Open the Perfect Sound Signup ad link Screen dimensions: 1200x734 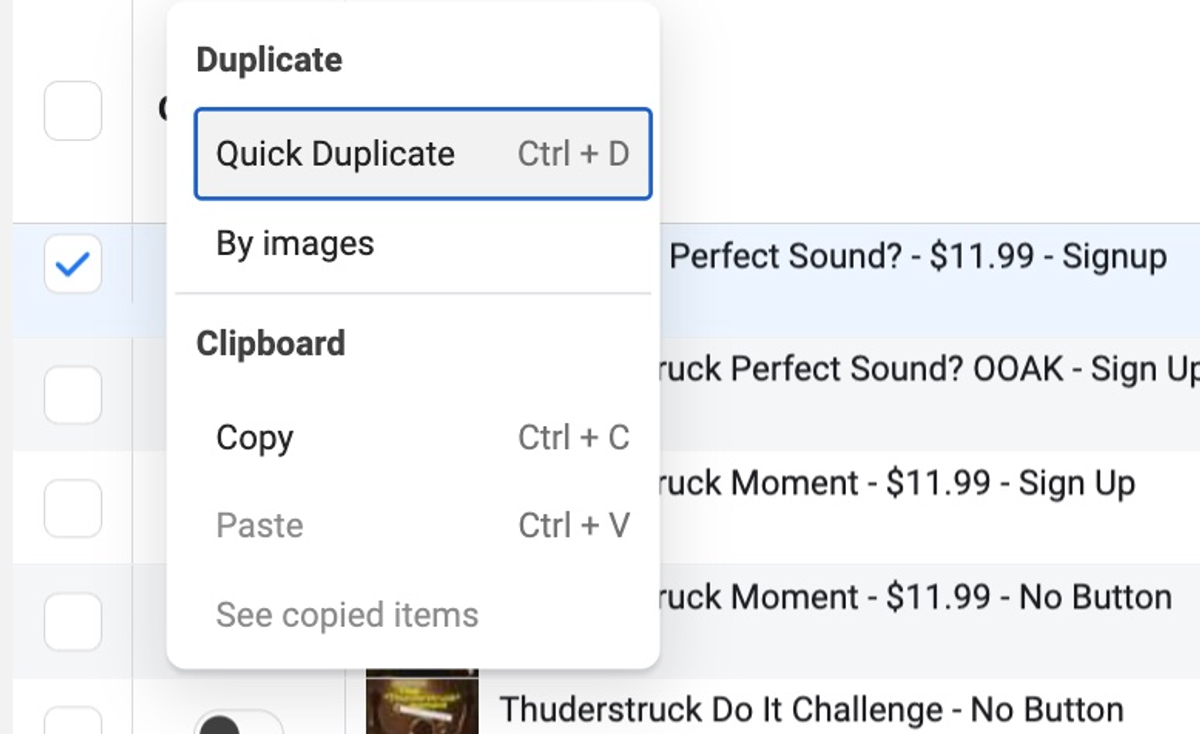(918, 256)
